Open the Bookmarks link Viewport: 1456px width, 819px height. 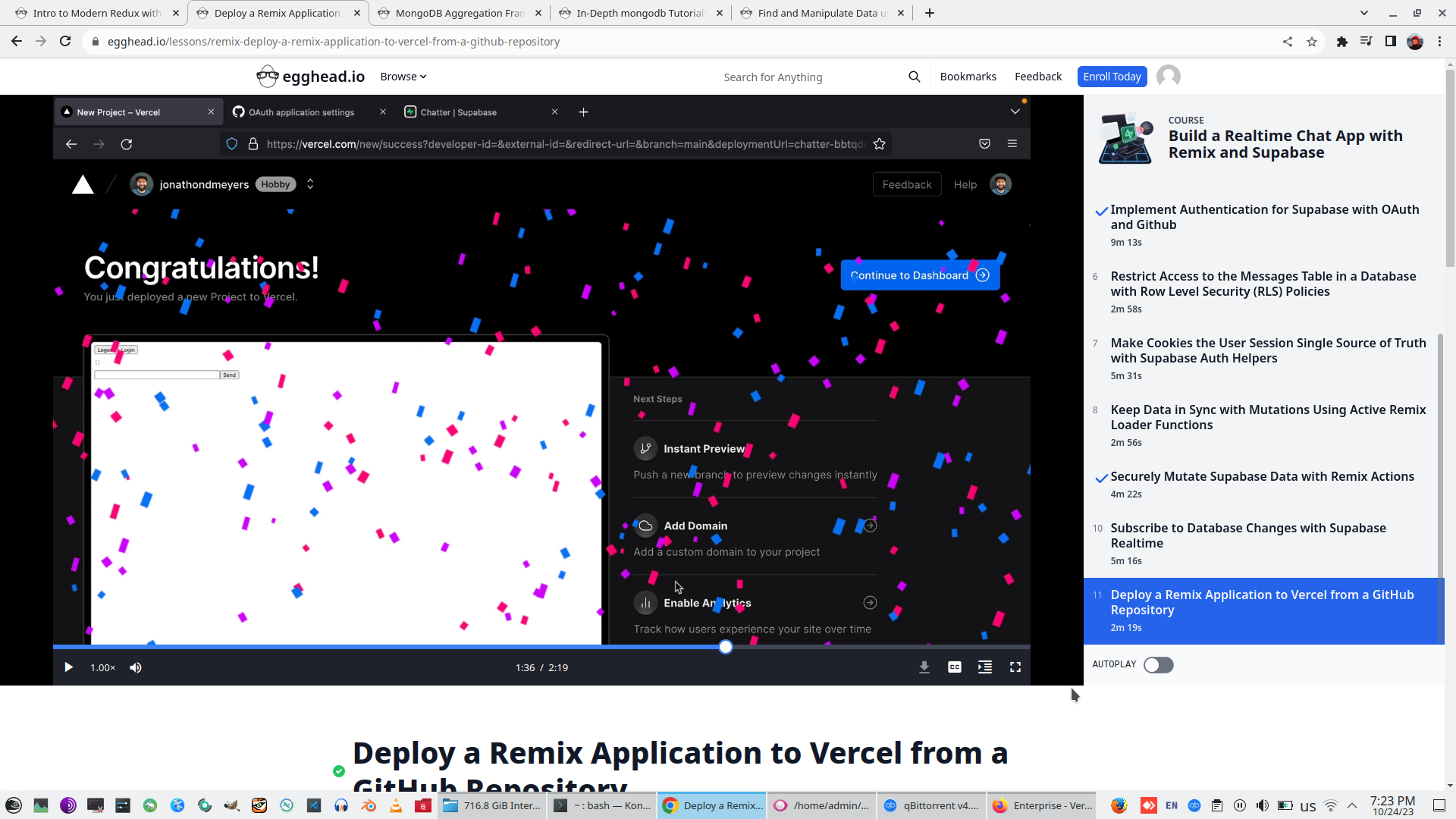click(x=968, y=77)
